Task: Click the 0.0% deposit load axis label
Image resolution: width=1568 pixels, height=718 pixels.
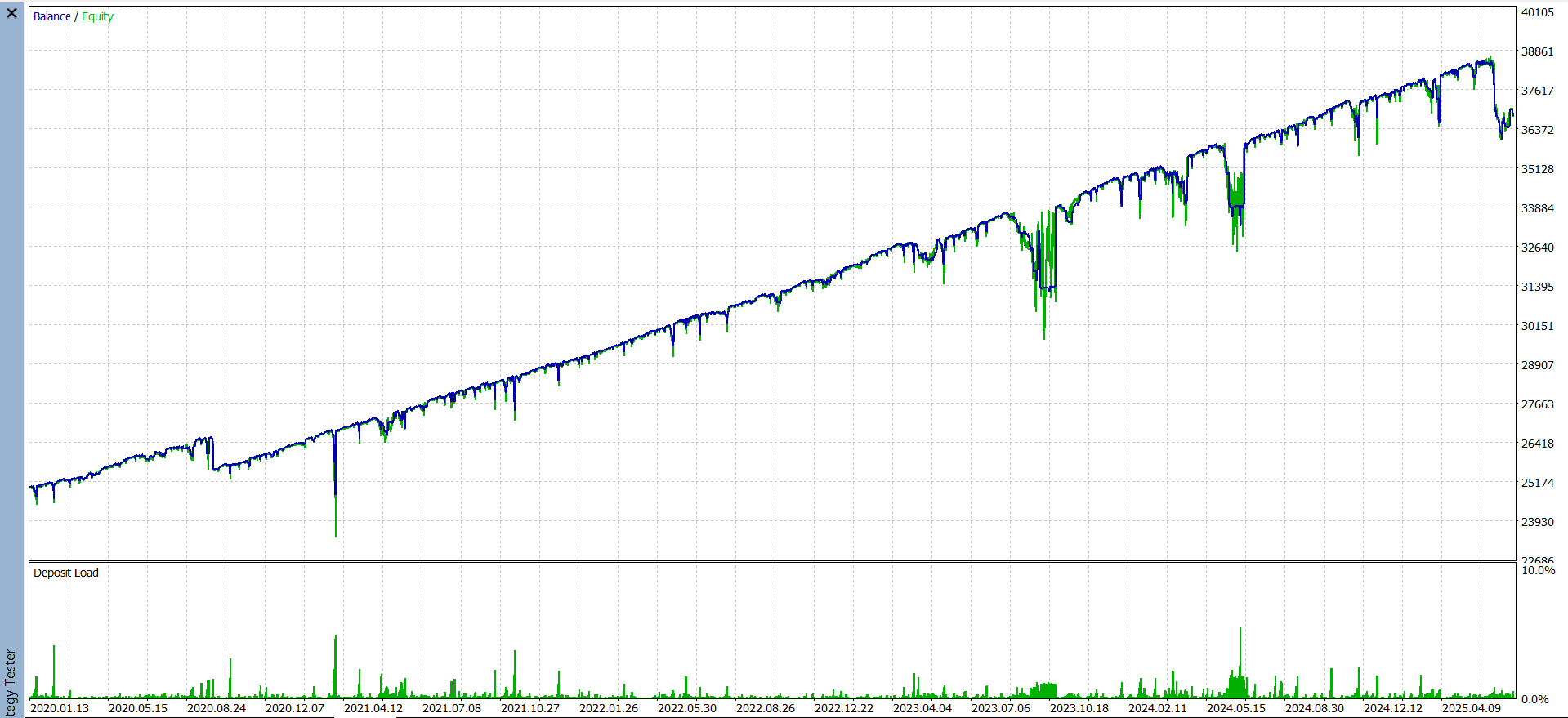Action: click(x=1534, y=699)
